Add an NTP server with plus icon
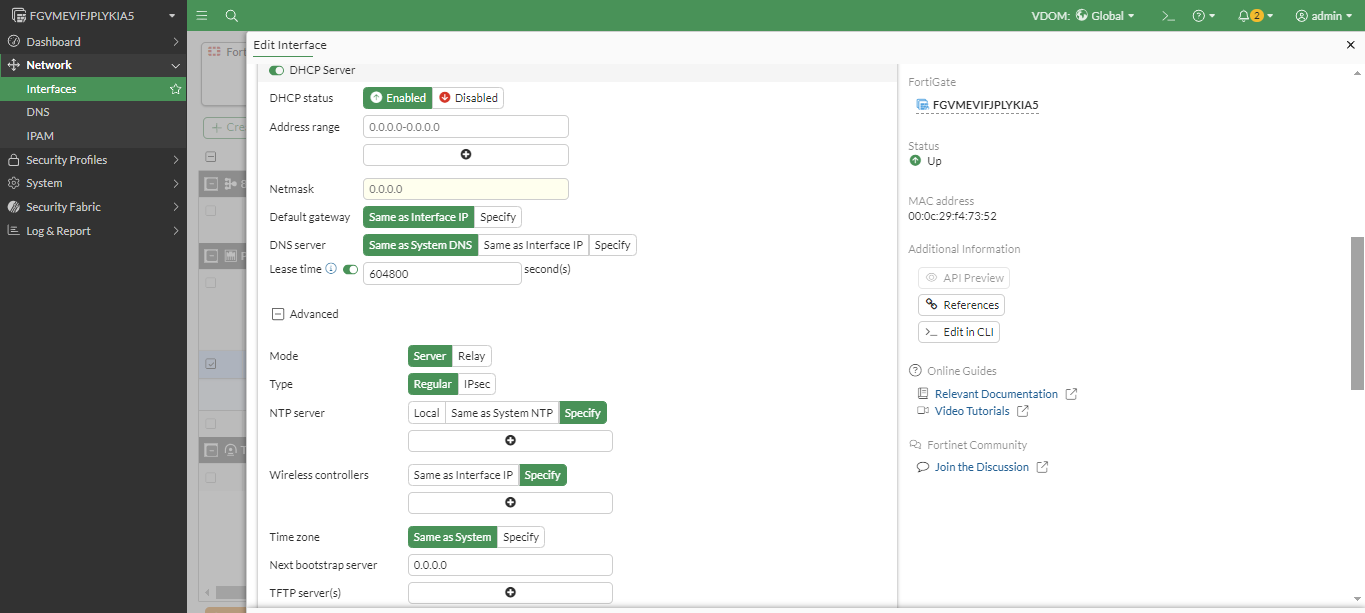Screen dimensions: 1365x613 (510, 441)
